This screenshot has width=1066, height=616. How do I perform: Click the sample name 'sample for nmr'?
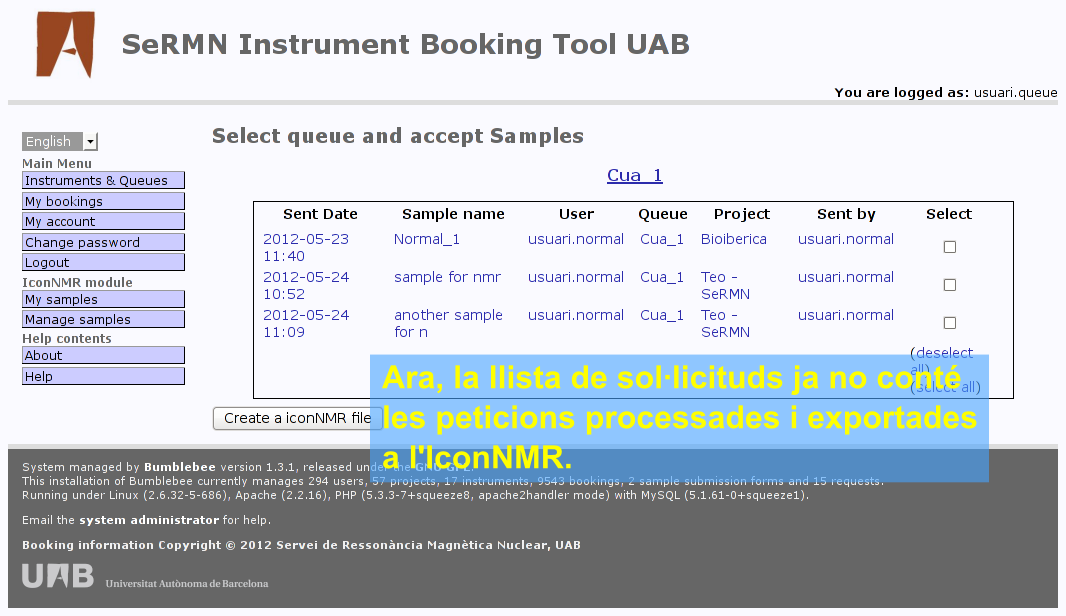(x=447, y=277)
